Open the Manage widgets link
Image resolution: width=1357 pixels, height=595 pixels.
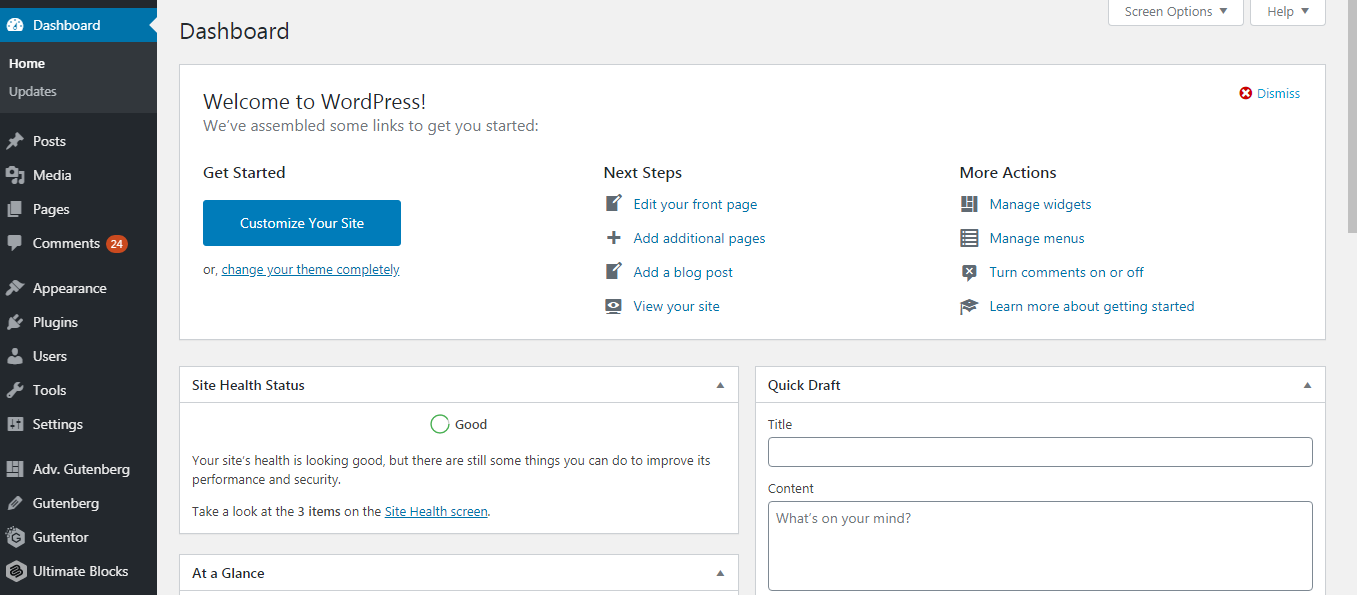(1040, 204)
